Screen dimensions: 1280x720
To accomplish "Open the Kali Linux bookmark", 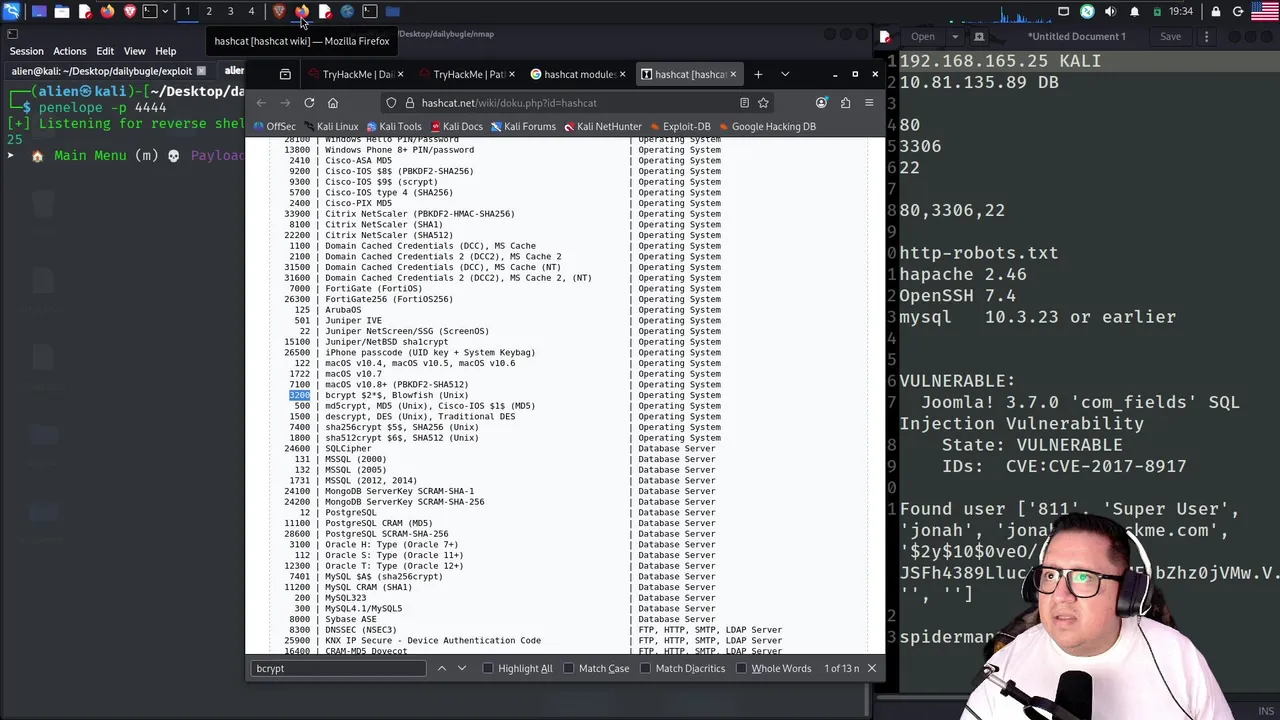I will pos(330,127).
